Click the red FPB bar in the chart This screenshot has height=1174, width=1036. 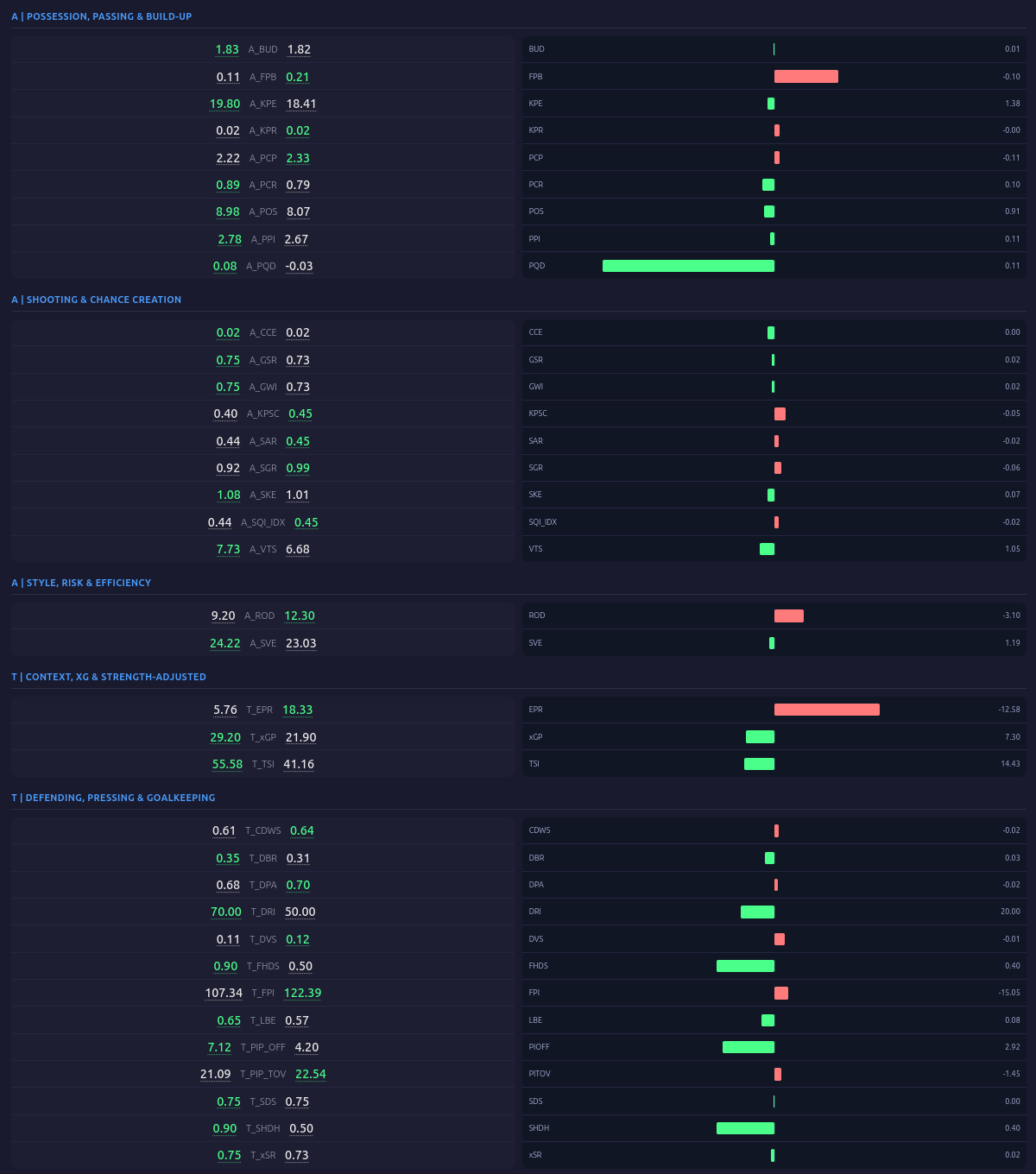(806, 76)
